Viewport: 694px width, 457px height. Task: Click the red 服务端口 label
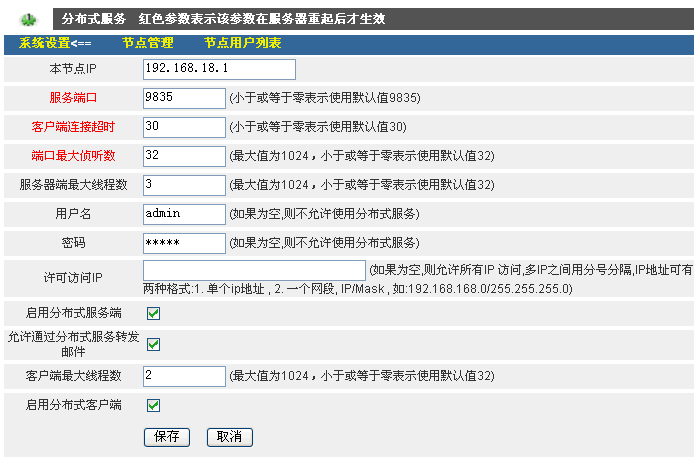coord(73,98)
